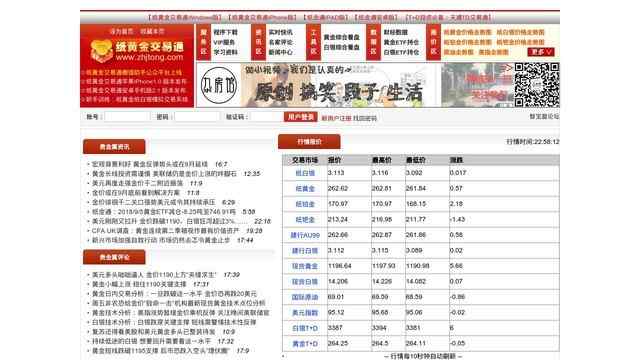Click the 交易市场 column header
Viewport: 640px width, 360px height.
tap(305, 160)
